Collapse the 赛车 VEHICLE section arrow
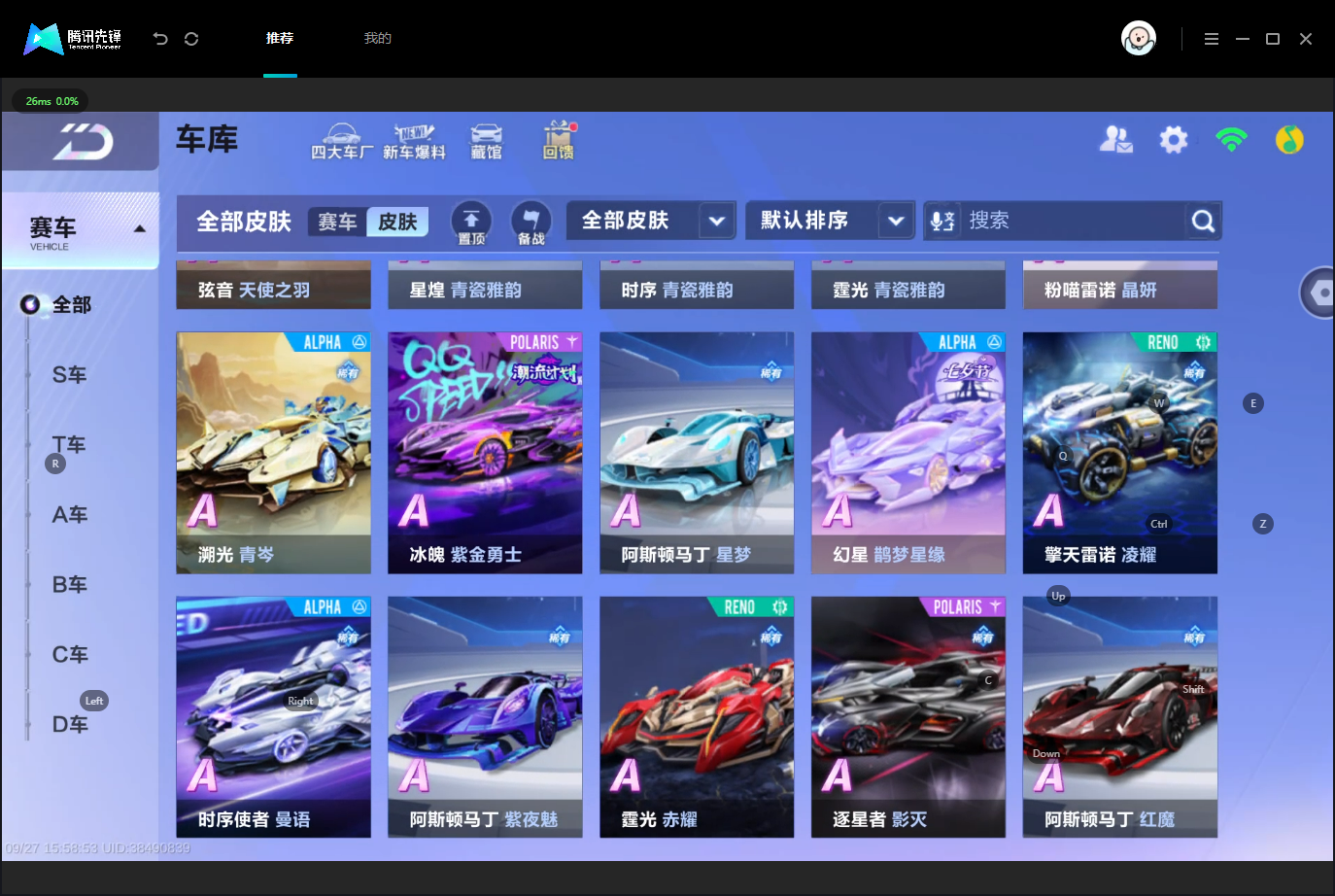The image size is (1335, 896). tap(140, 229)
